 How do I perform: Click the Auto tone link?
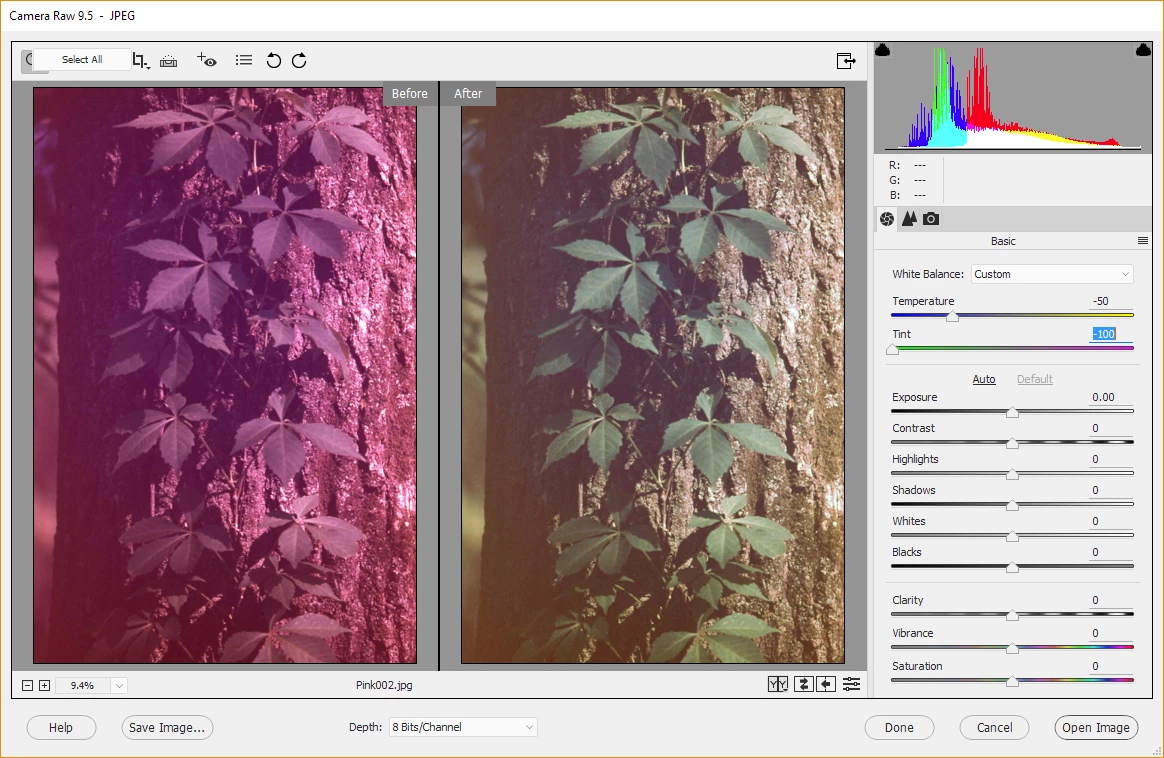[x=984, y=379]
